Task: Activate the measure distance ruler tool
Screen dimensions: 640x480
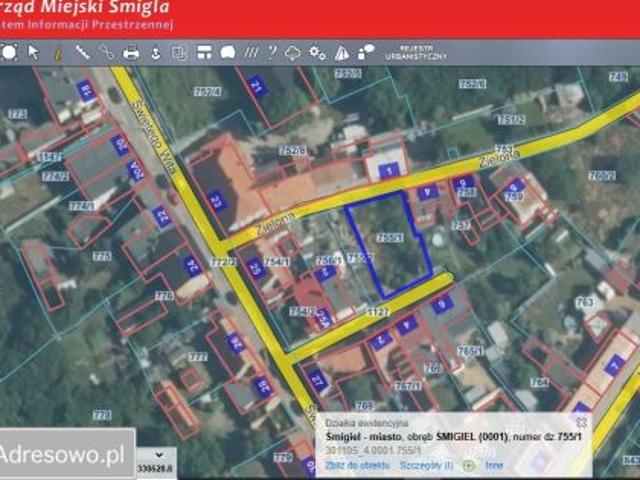Action: pos(82,51)
